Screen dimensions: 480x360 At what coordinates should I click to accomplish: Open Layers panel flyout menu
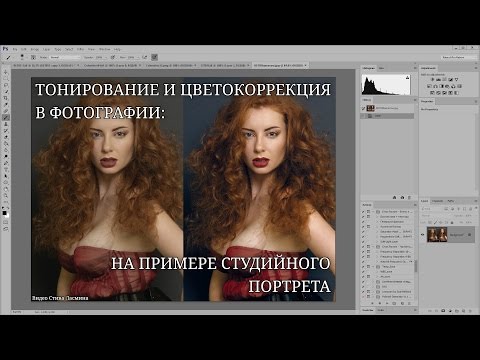(x=475, y=201)
